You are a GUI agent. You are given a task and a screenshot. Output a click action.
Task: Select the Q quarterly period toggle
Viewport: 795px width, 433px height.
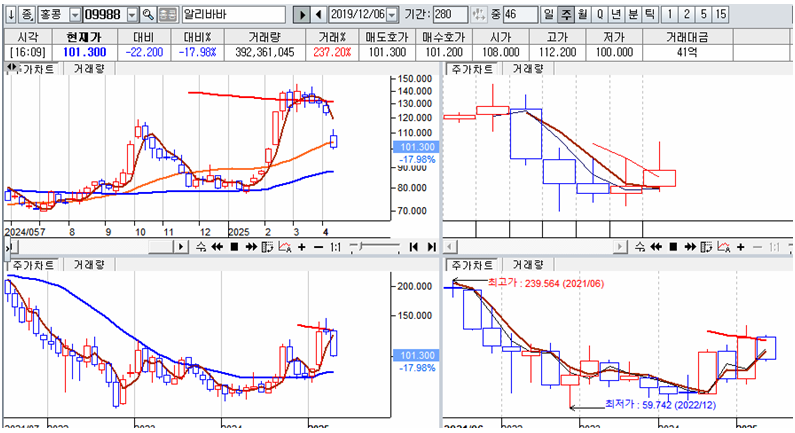point(599,15)
